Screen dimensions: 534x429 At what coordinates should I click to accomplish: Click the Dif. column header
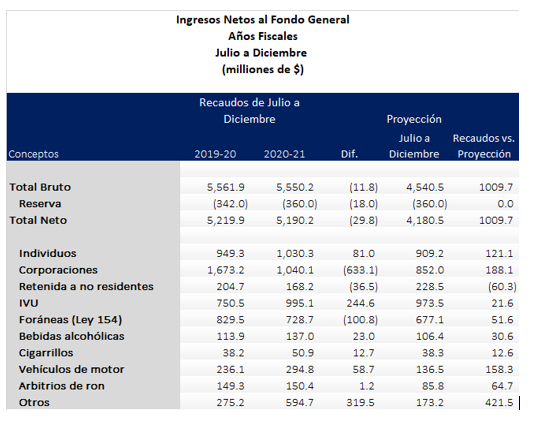tap(349, 154)
